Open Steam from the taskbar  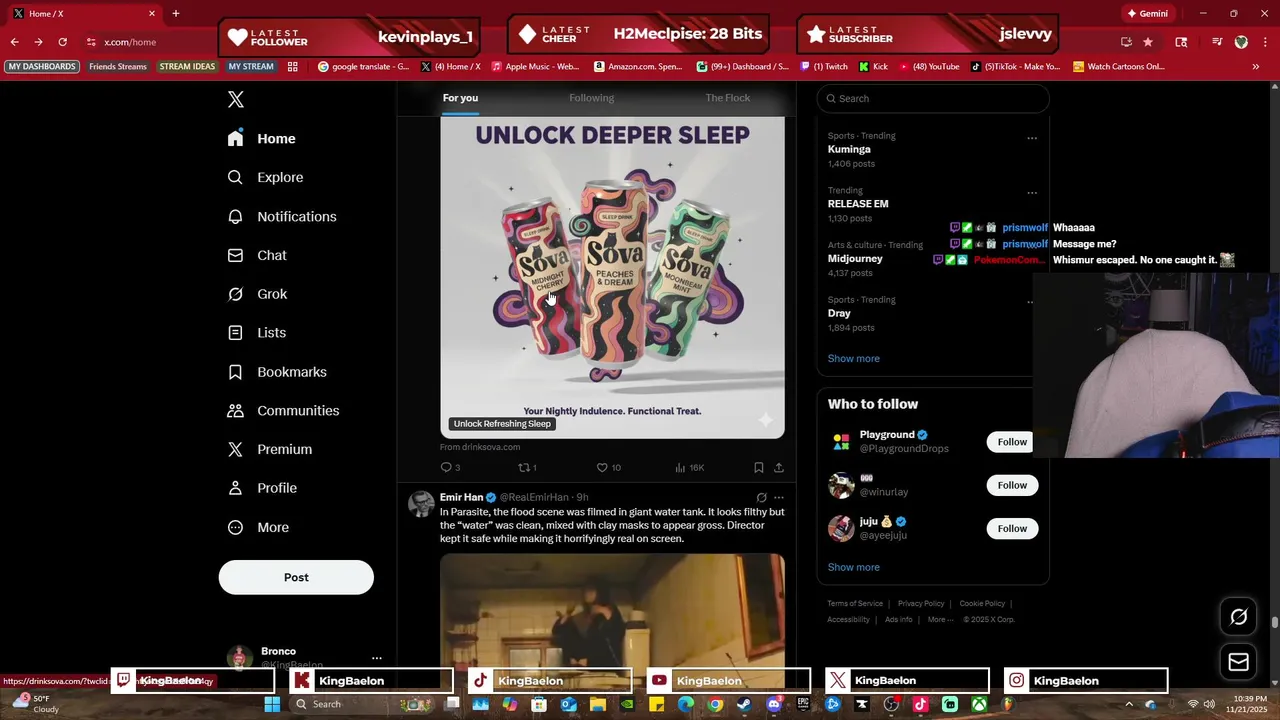tap(744, 704)
